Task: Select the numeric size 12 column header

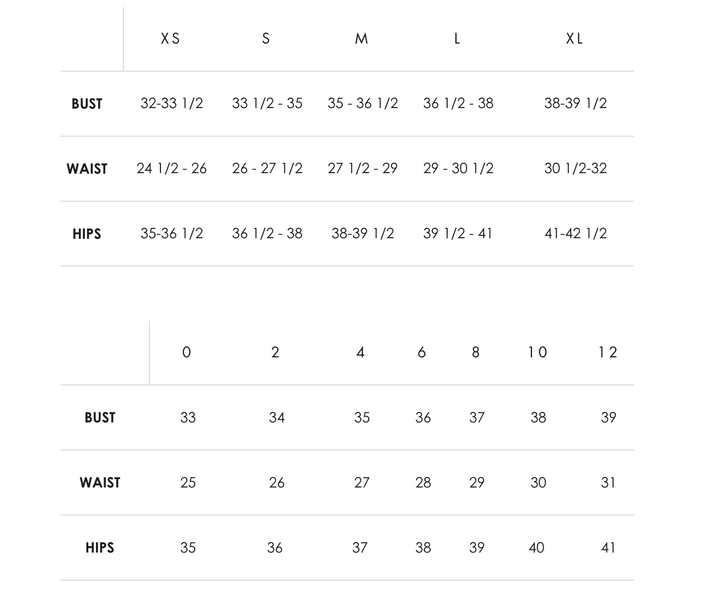Action: (x=608, y=352)
